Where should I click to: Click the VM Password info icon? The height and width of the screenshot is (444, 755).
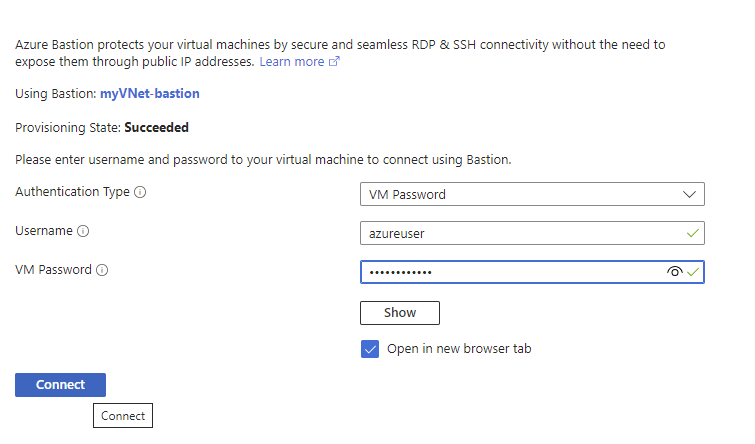point(102,270)
